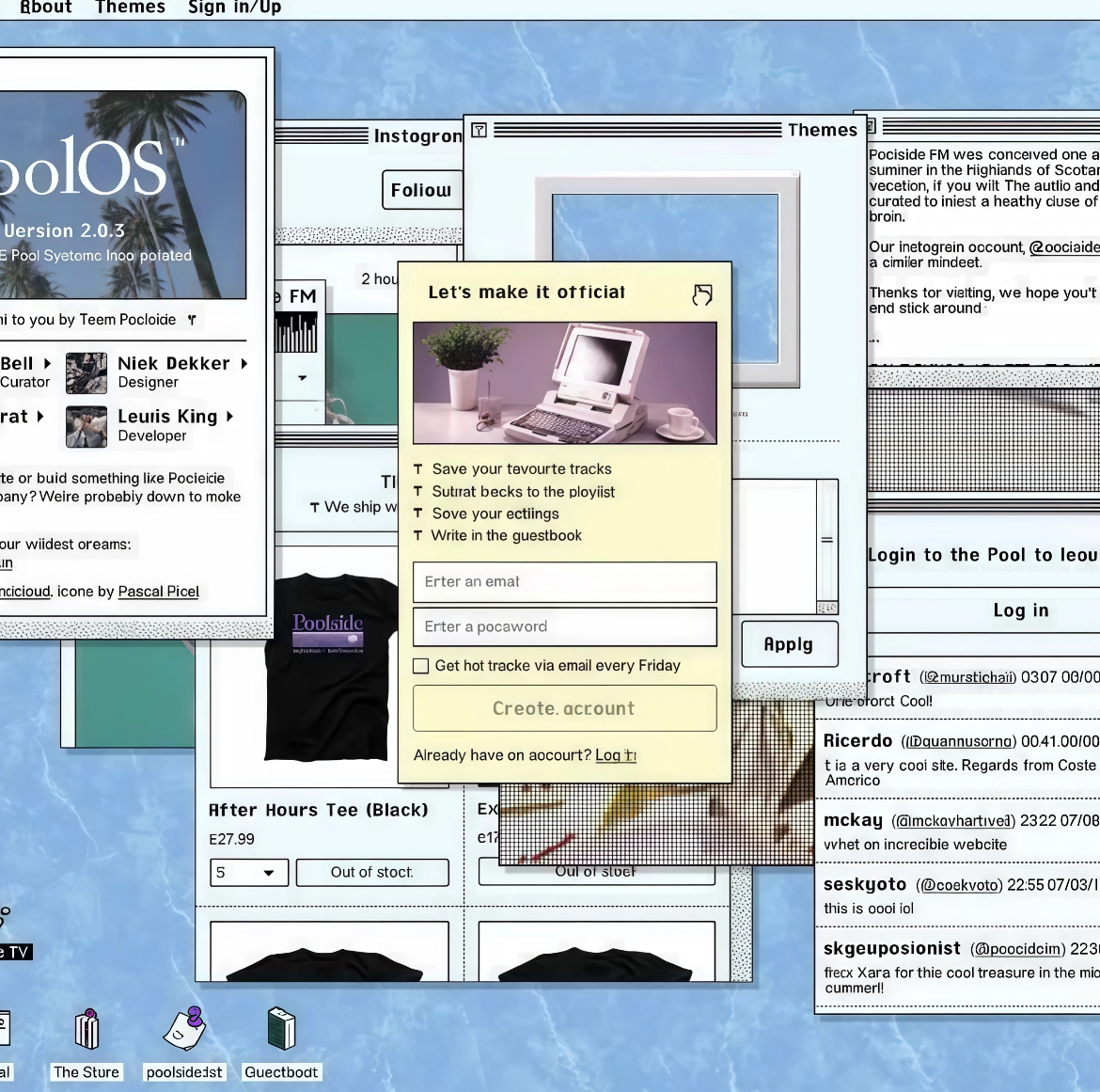Click Niek Dekker's avatar photo

(x=86, y=372)
